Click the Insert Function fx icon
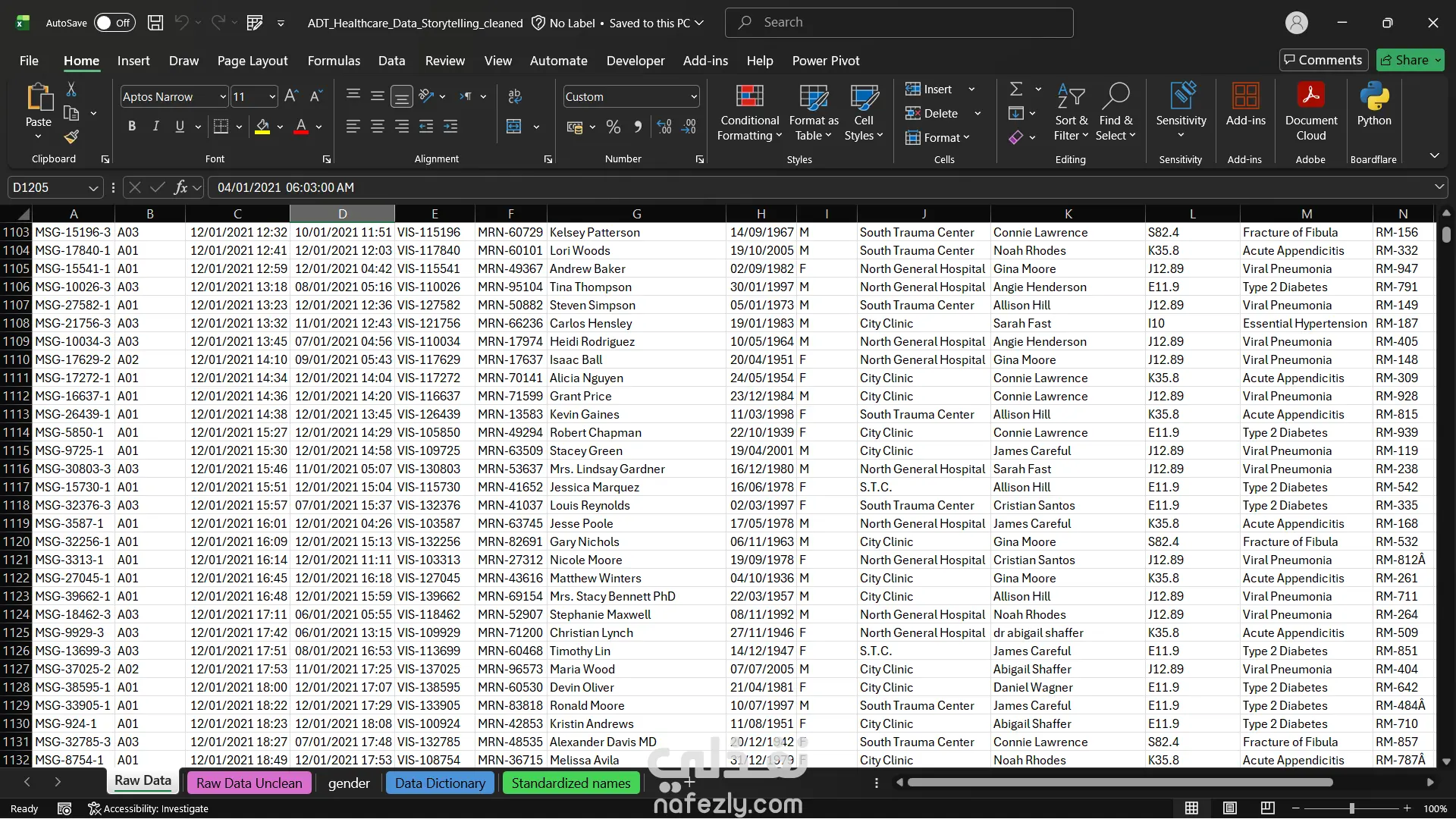The image size is (1456, 819). pyautogui.click(x=180, y=187)
